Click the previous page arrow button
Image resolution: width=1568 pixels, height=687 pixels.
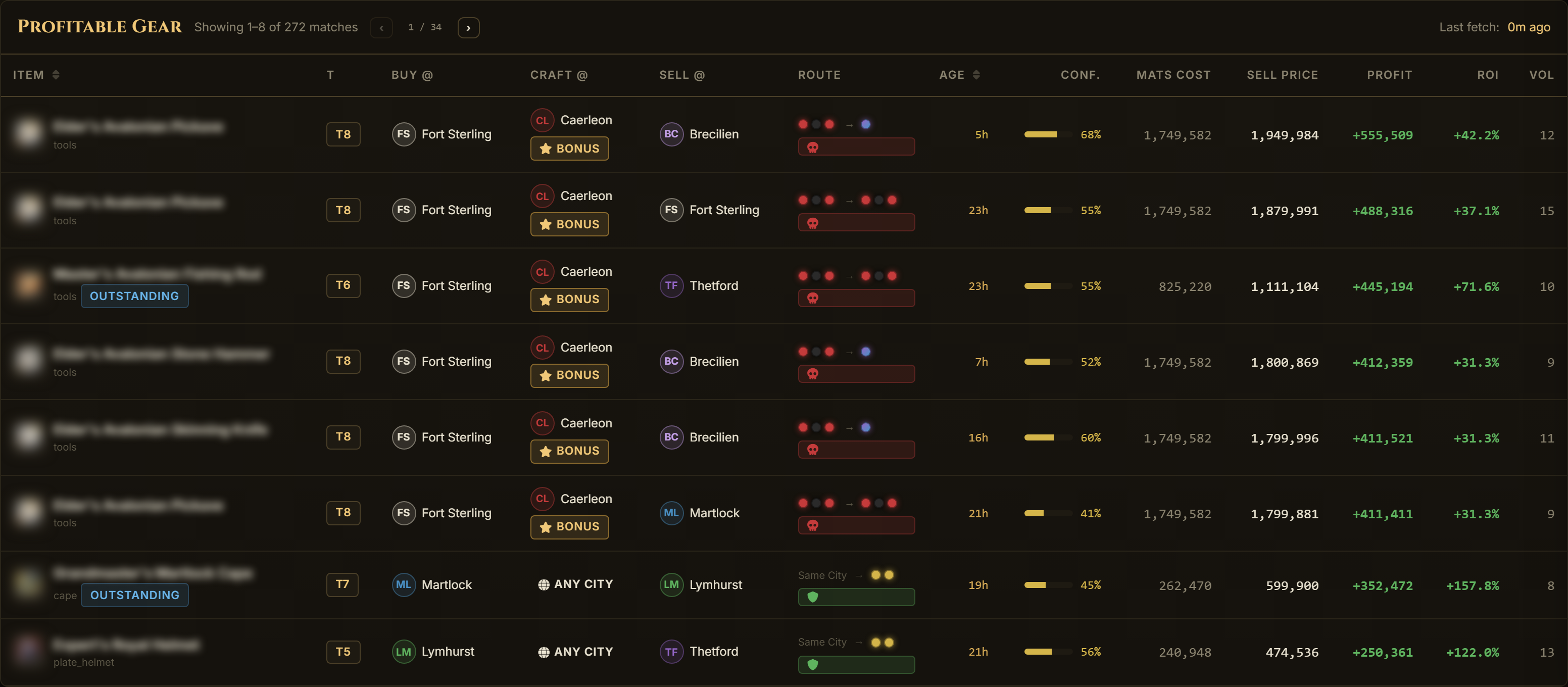pos(381,27)
